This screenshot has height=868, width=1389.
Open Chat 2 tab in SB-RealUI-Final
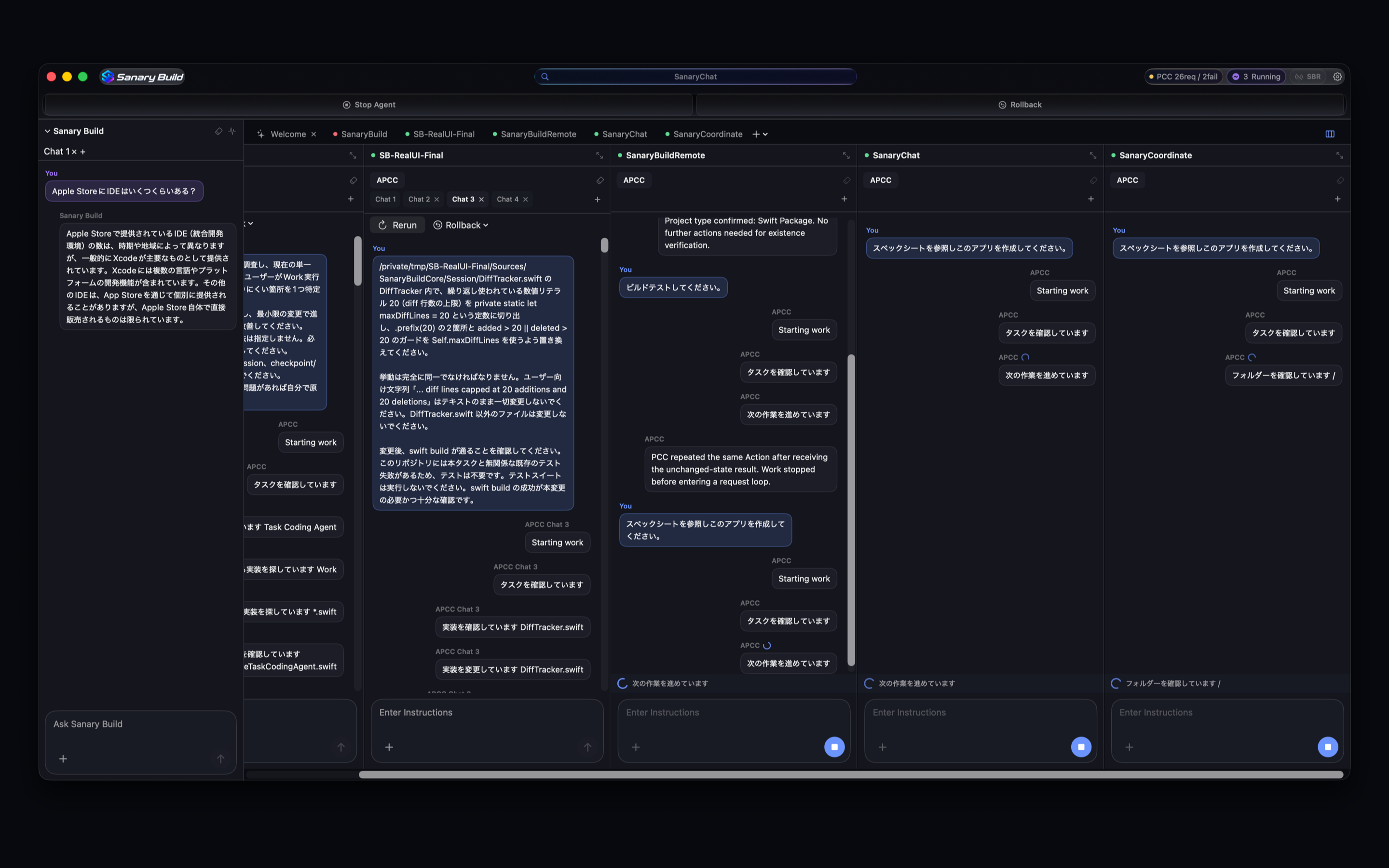[419, 199]
